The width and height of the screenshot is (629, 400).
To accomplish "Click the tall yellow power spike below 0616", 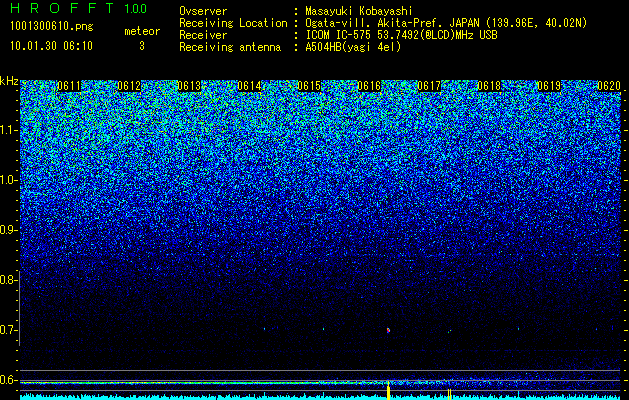I will 388,391.
